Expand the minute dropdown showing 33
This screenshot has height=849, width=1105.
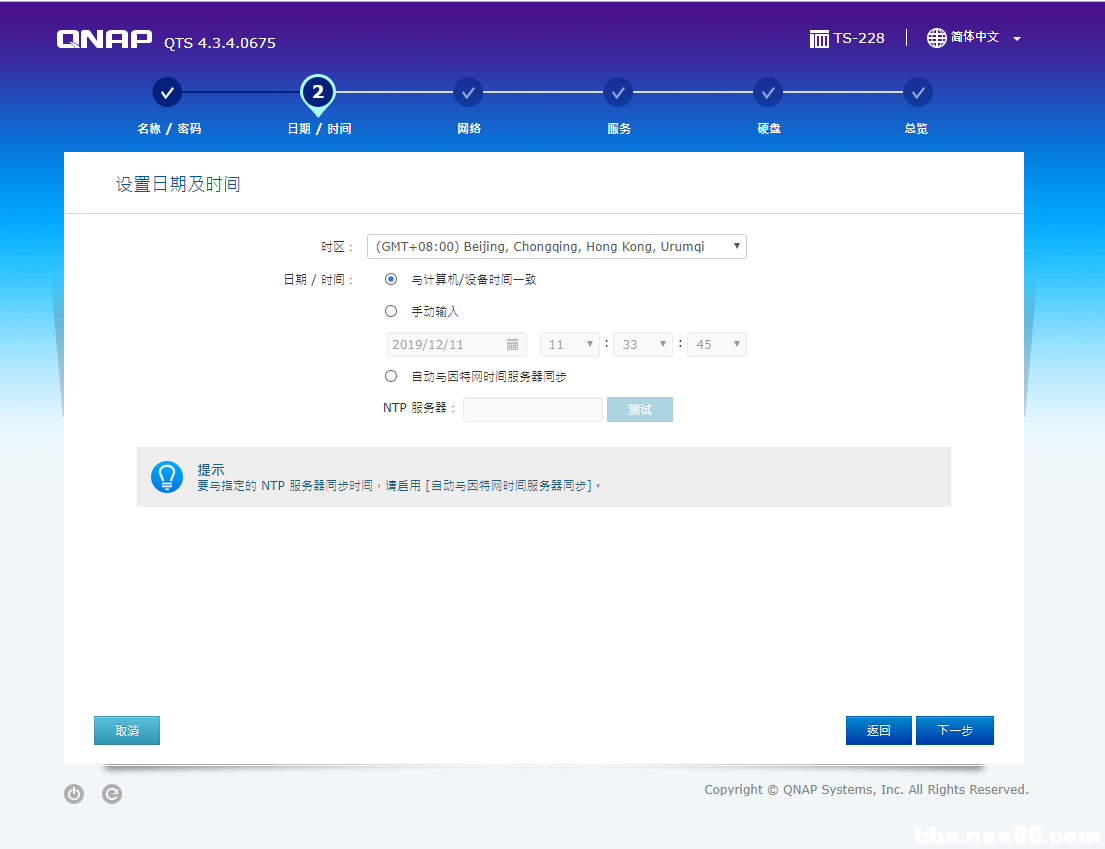coord(643,344)
